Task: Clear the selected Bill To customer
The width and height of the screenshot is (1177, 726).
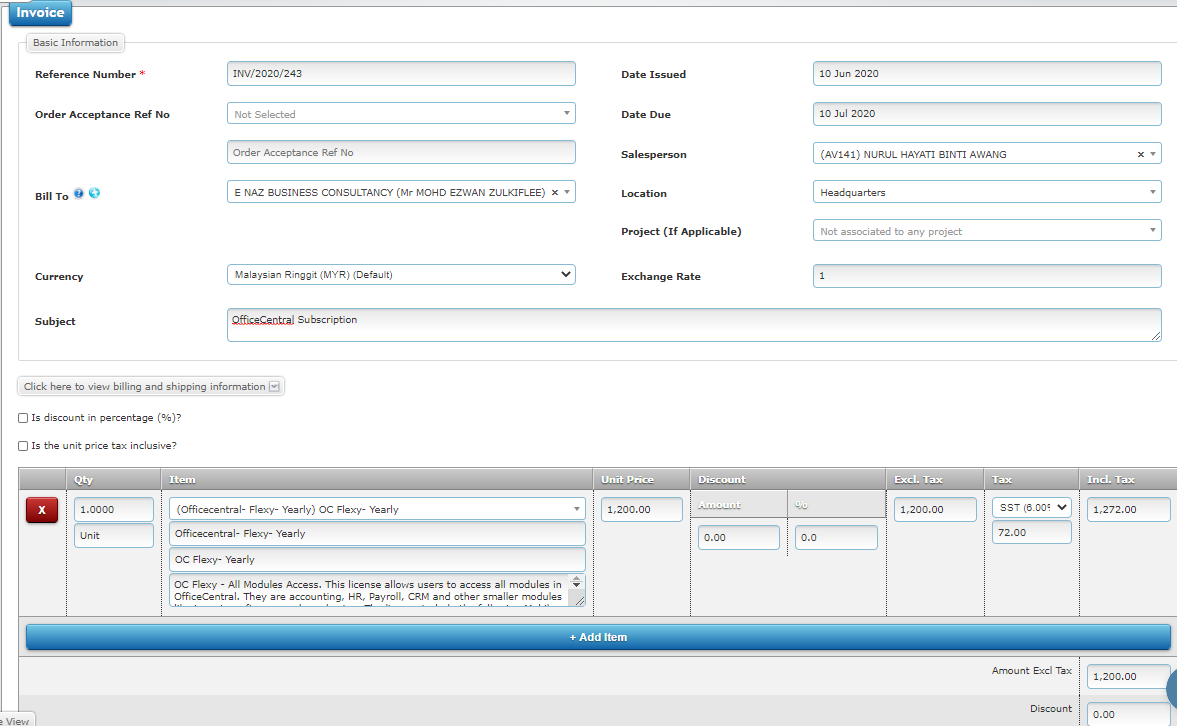Action: point(555,192)
